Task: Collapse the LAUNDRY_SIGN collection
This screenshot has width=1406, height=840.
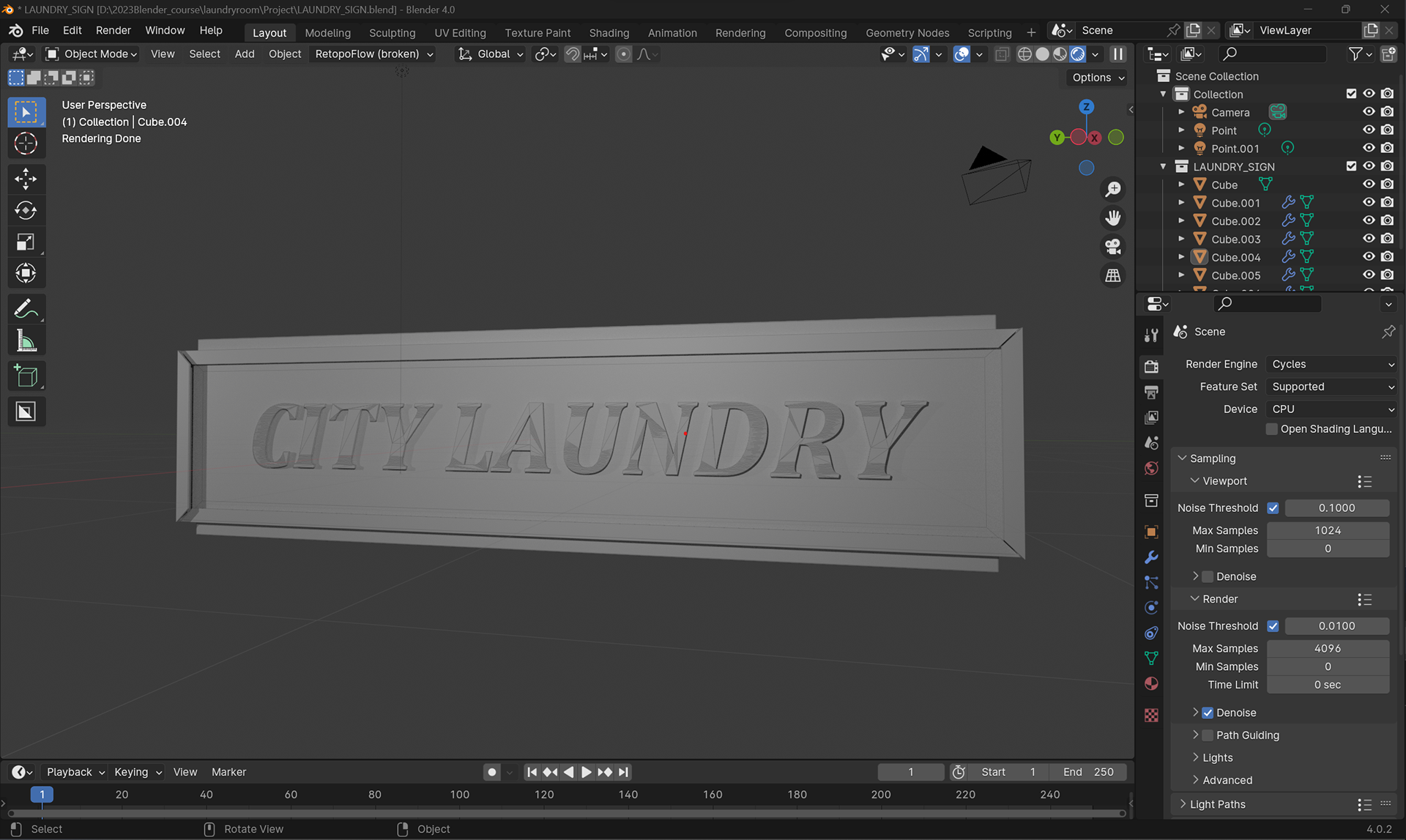Action: pyautogui.click(x=1163, y=167)
